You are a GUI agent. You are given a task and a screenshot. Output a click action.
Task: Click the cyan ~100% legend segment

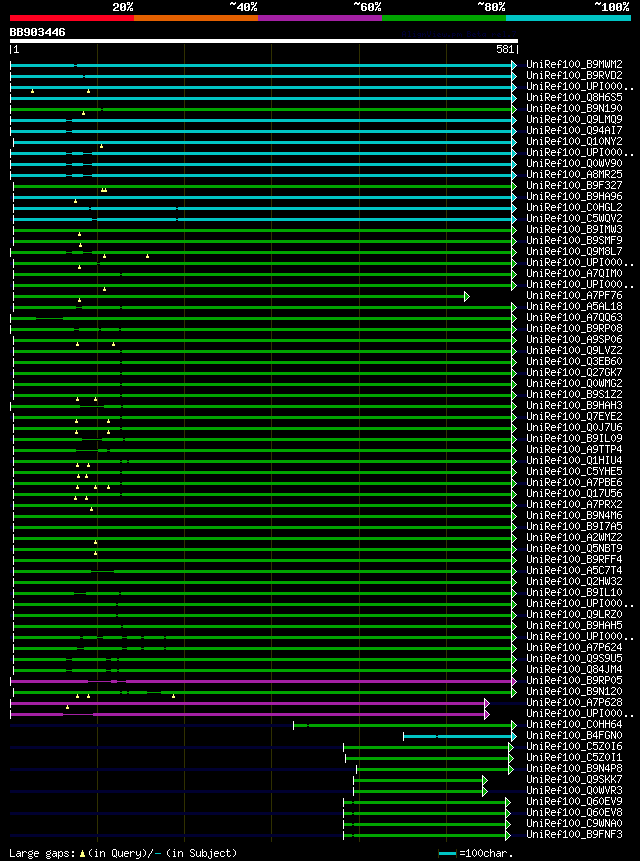coord(569,18)
